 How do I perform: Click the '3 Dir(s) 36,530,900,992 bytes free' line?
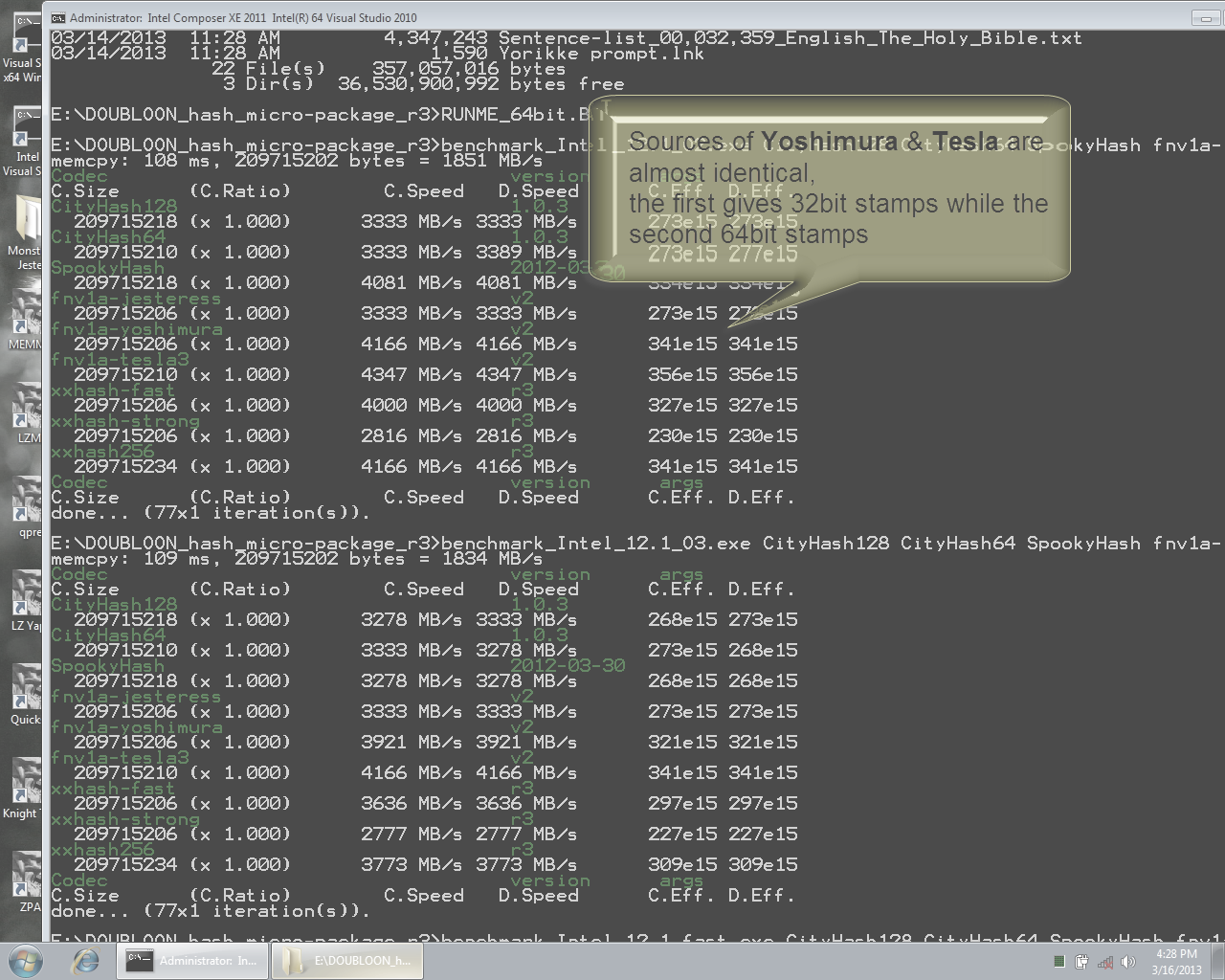[423, 84]
